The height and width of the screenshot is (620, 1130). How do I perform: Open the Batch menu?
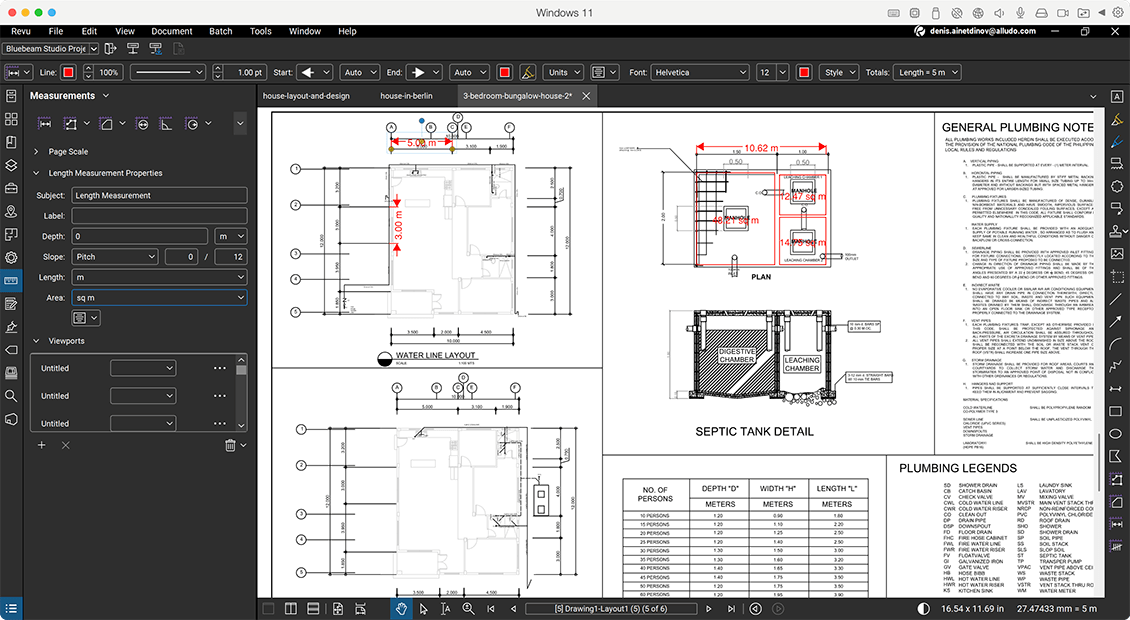click(220, 31)
